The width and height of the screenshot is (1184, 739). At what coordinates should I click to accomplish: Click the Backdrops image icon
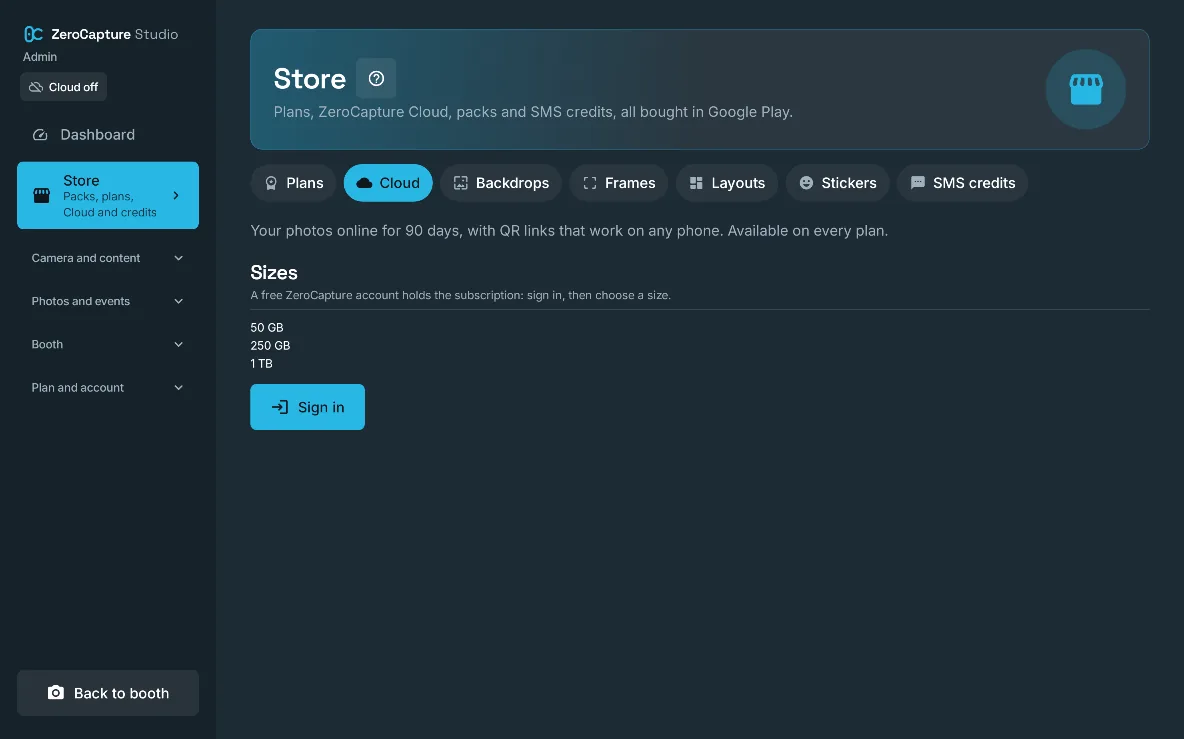click(x=461, y=183)
